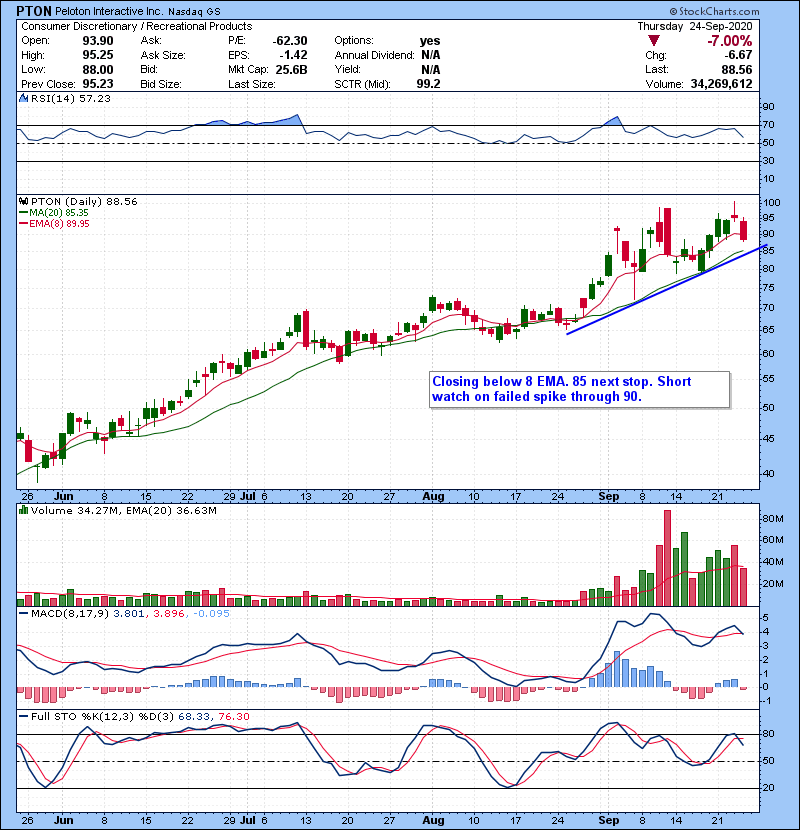Screen dimensions: 800x830
Task: Click the Last Size label
Action: (251, 84)
